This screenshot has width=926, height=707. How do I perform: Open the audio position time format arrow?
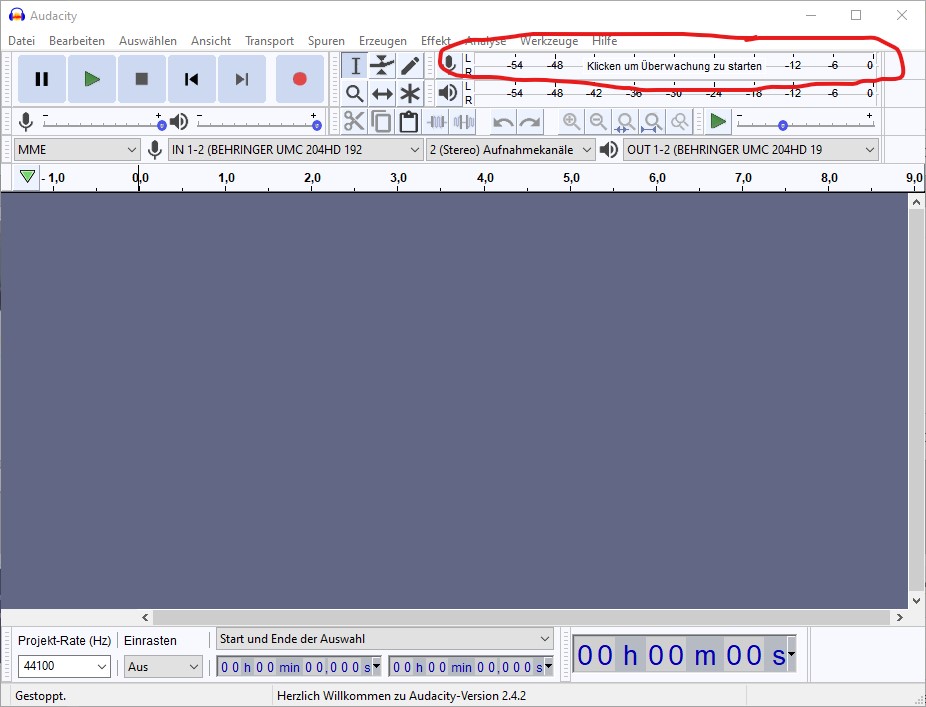(x=791, y=654)
